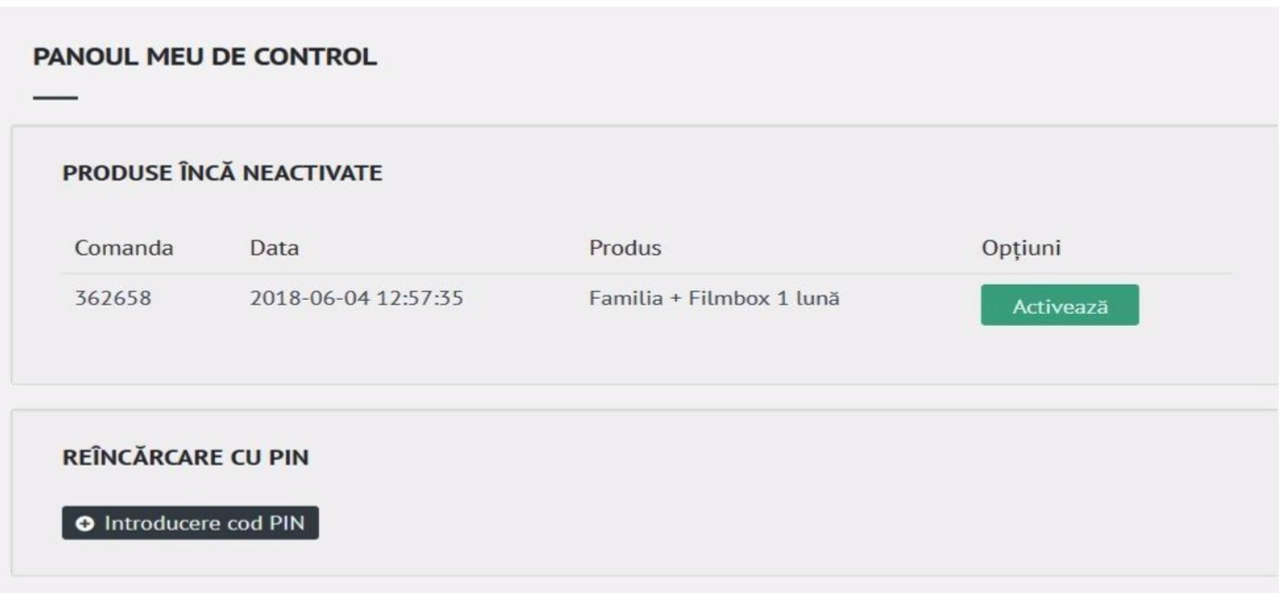
Task: Select the Comanda column header
Action: [125, 249]
